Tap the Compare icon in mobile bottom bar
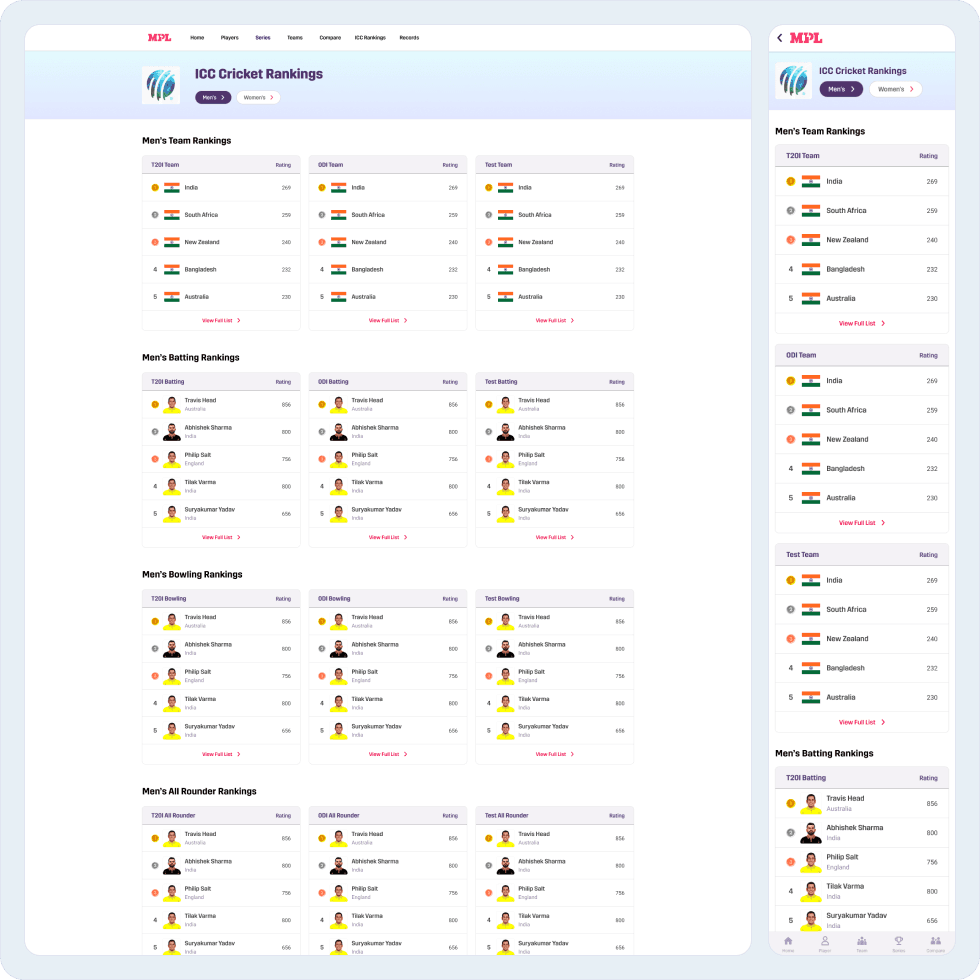Image resolution: width=980 pixels, height=980 pixels. 936,941
